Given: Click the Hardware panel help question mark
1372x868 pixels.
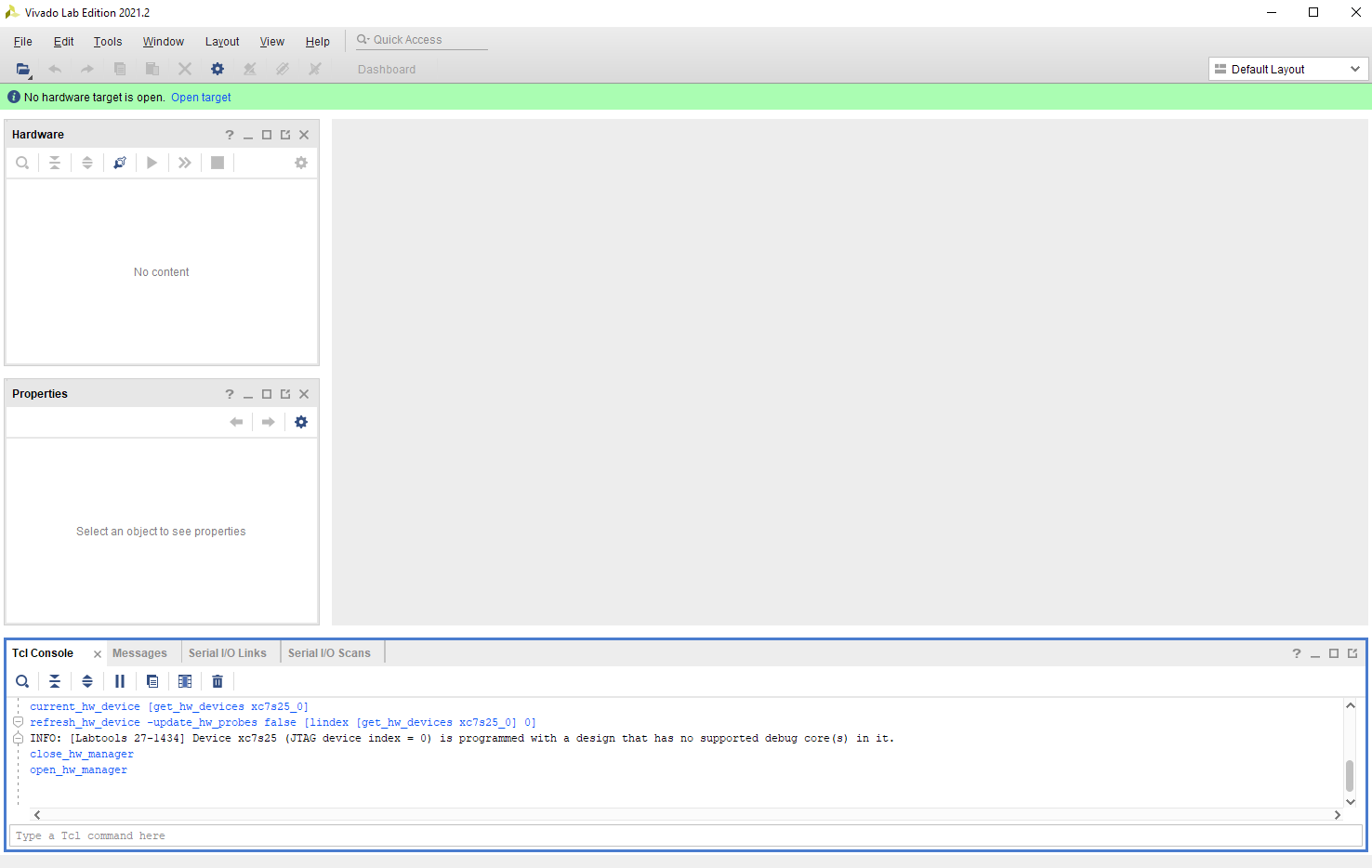Looking at the screenshot, I should pos(230,135).
